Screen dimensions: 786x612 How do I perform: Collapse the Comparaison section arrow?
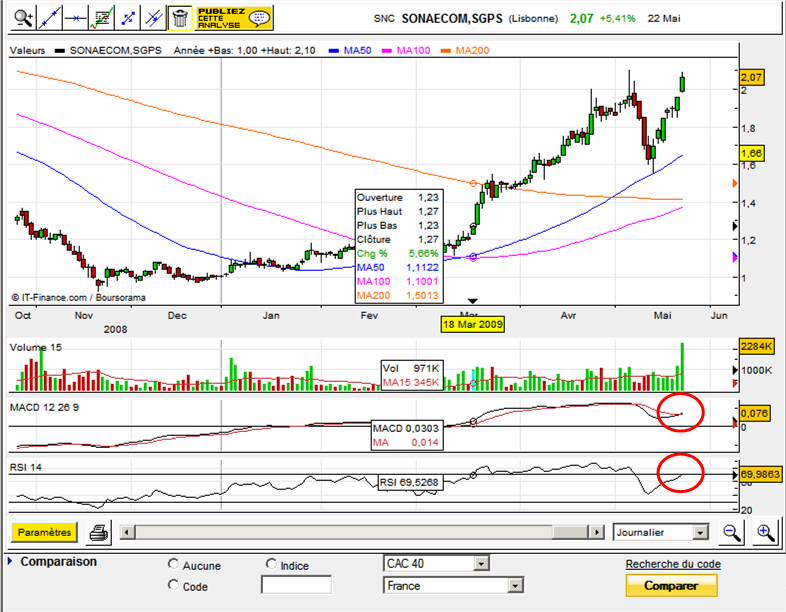10,561
